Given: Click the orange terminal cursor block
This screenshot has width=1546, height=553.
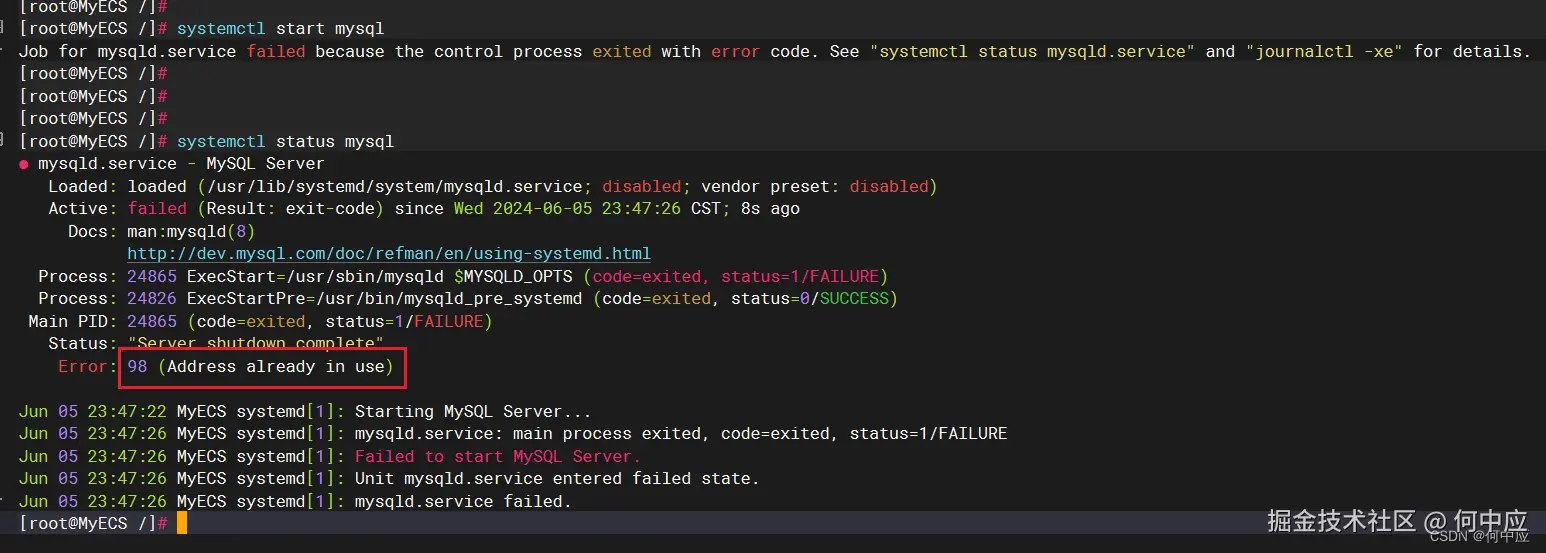Looking at the screenshot, I should pyautogui.click(x=182, y=523).
